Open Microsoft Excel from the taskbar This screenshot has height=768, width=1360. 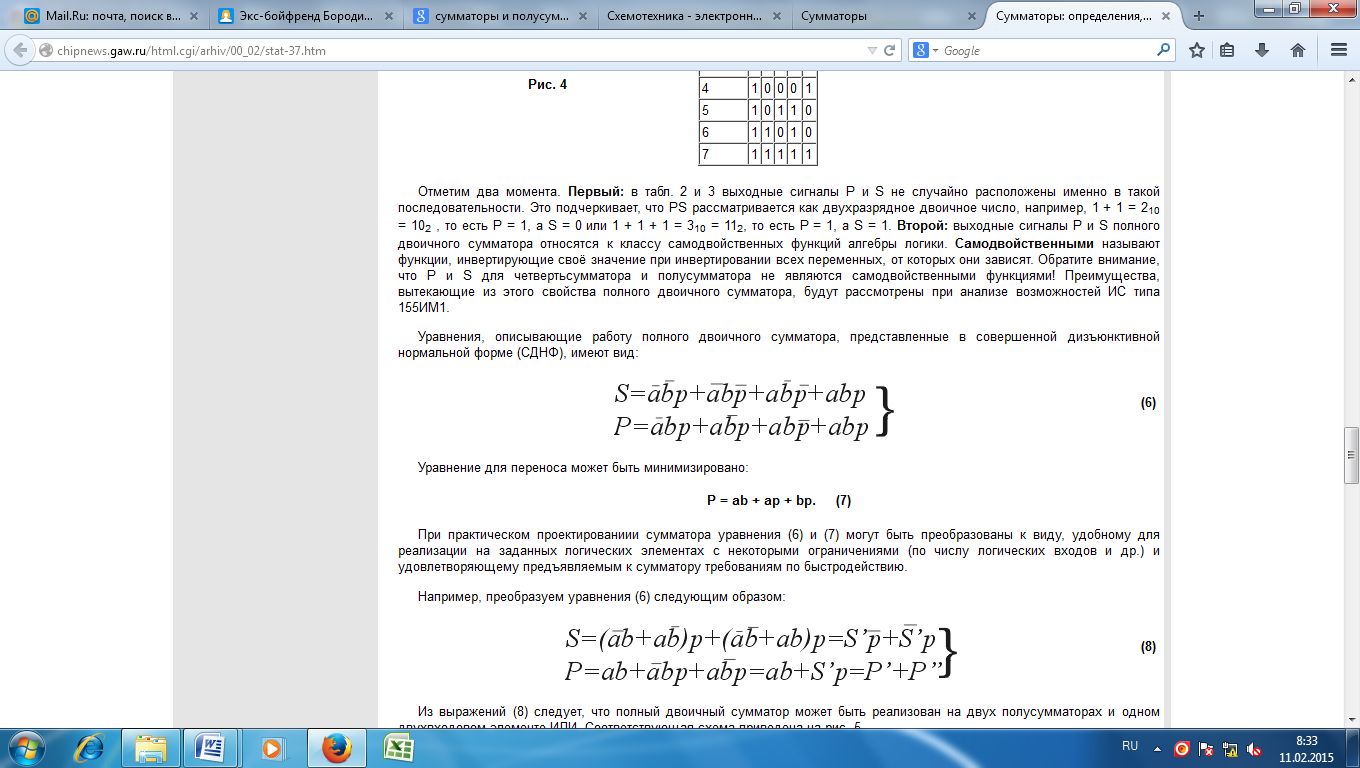pos(399,748)
